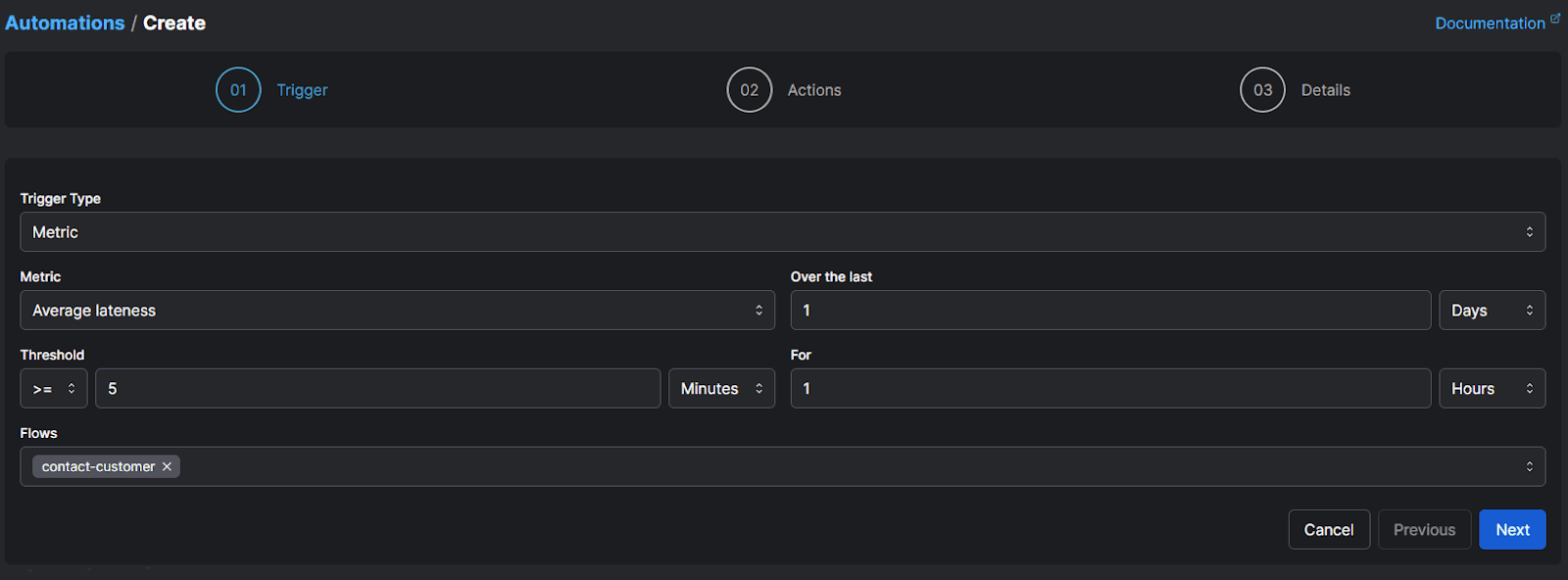Remove the contact-customer flow tag

click(168, 466)
